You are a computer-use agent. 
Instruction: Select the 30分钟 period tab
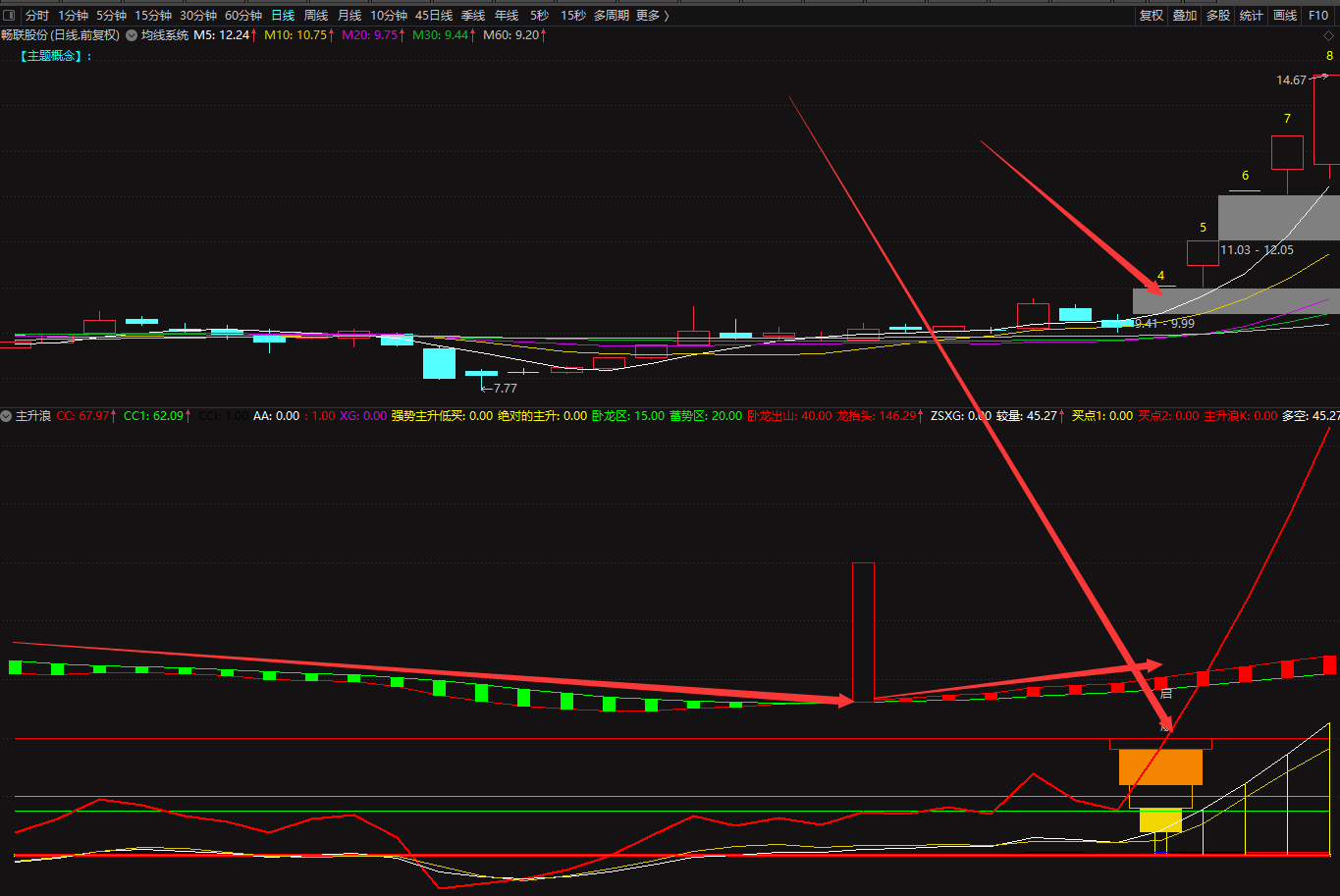[198, 16]
